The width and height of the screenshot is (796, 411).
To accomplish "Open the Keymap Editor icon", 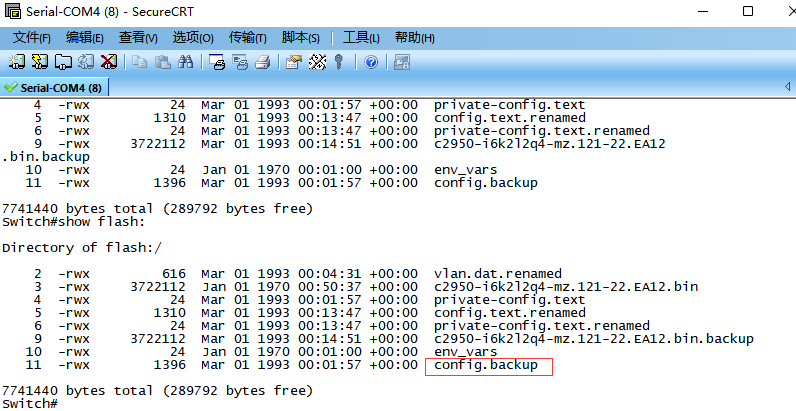I will pyautogui.click(x=317, y=62).
